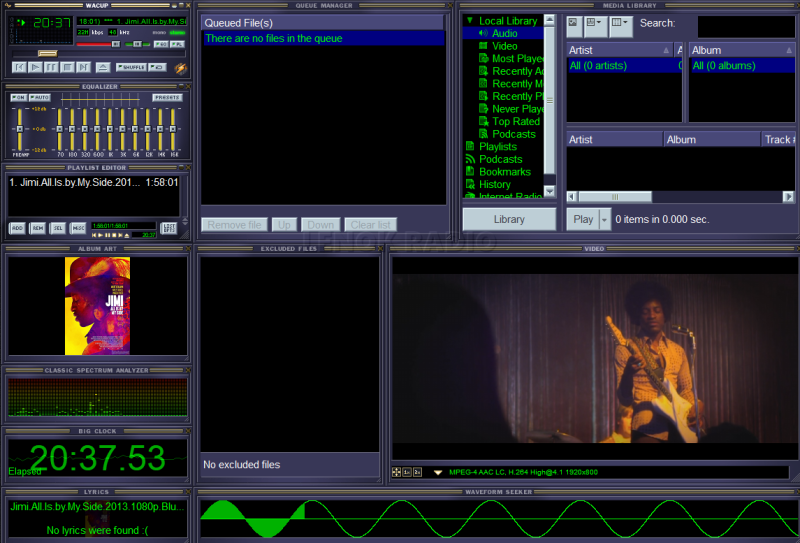Click the Track # column header in tracks pane
This screenshot has height=543, width=800.
click(779, 139)
